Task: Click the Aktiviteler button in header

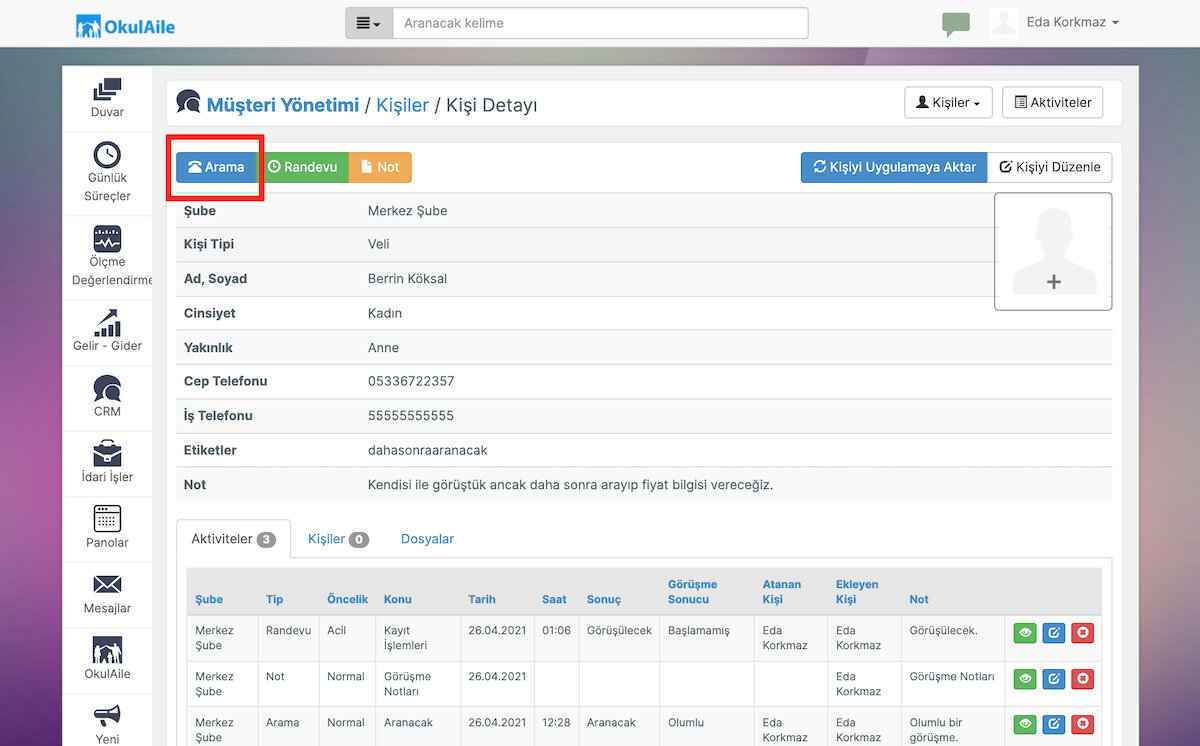Action: pyautogui.click(x=1052, y=103)
